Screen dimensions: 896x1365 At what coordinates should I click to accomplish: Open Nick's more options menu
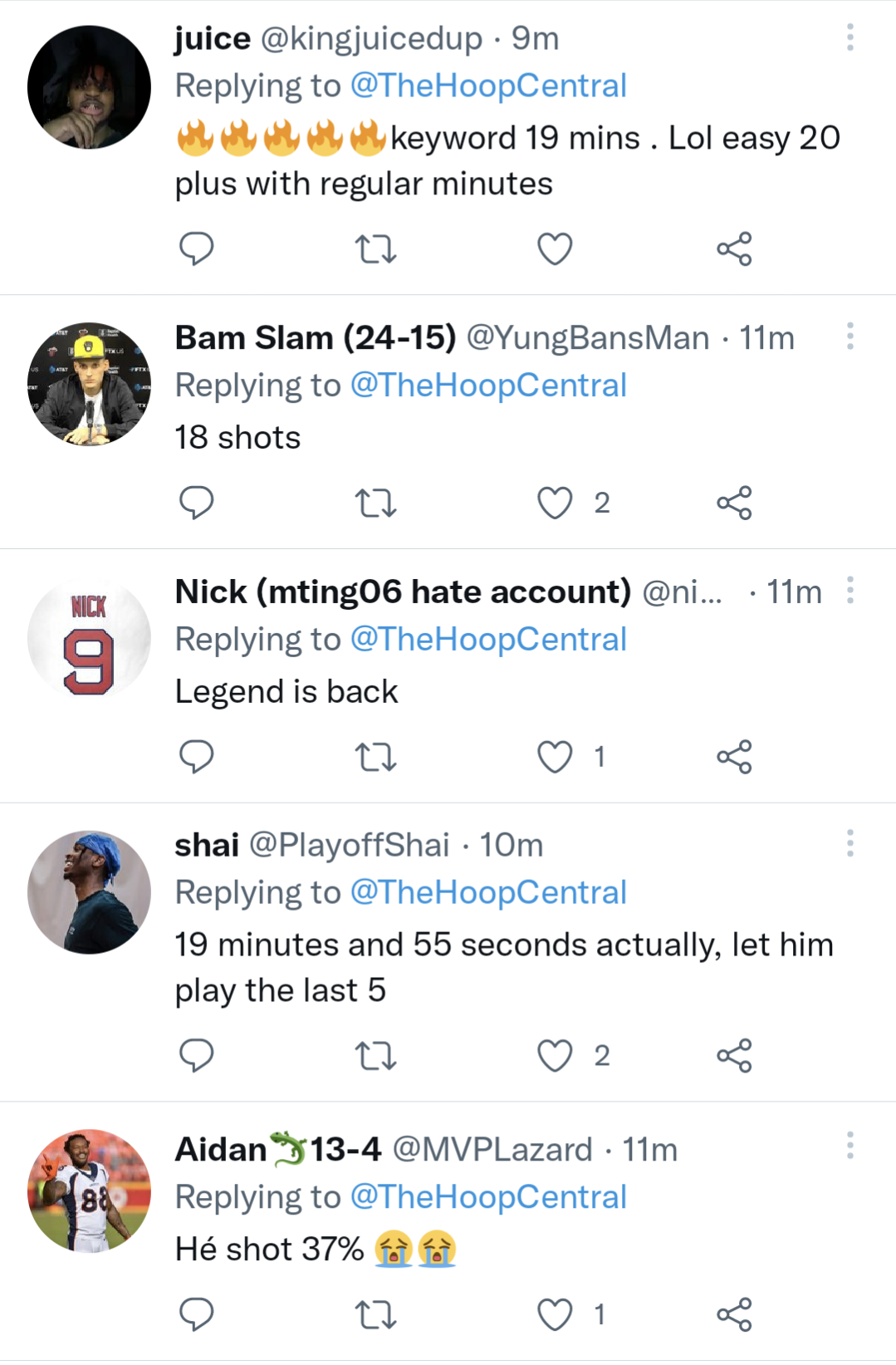click(849, 591)
